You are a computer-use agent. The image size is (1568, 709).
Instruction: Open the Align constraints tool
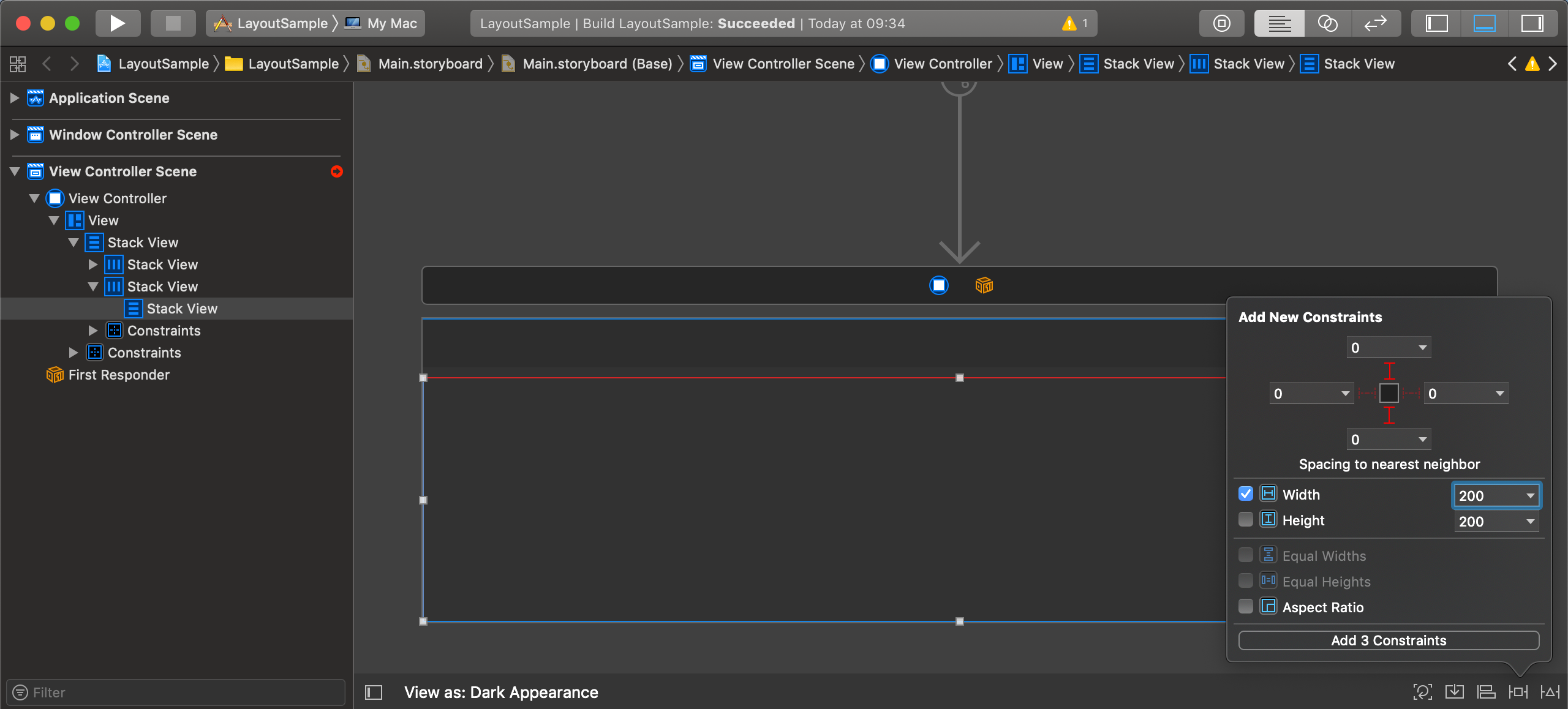click(x=1486, y=692)
